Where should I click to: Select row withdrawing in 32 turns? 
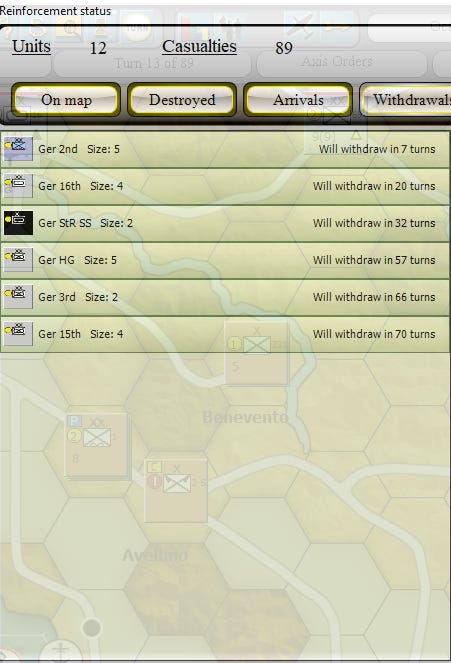(x=225, y=223)
